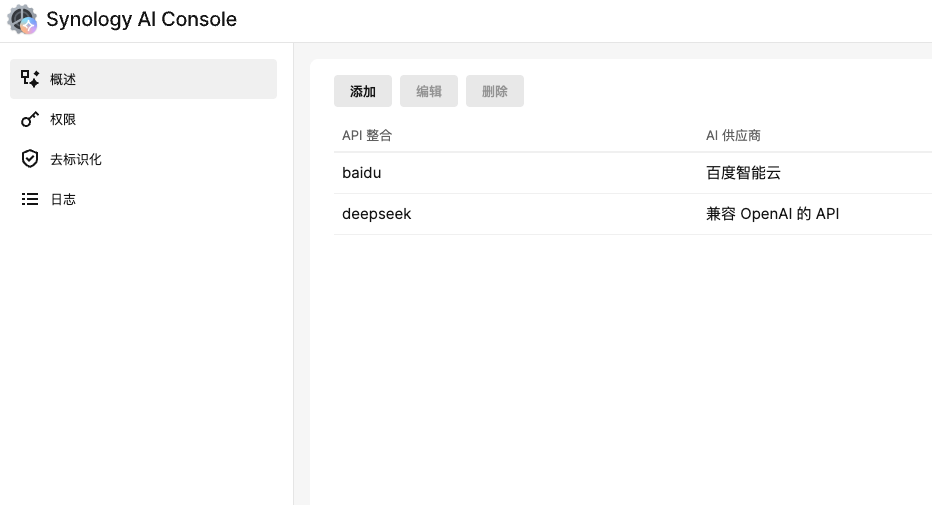Viewport: 932px width, 505px height.
Task: Click the shield icon beside 去标识化
Action: (30, 159)
